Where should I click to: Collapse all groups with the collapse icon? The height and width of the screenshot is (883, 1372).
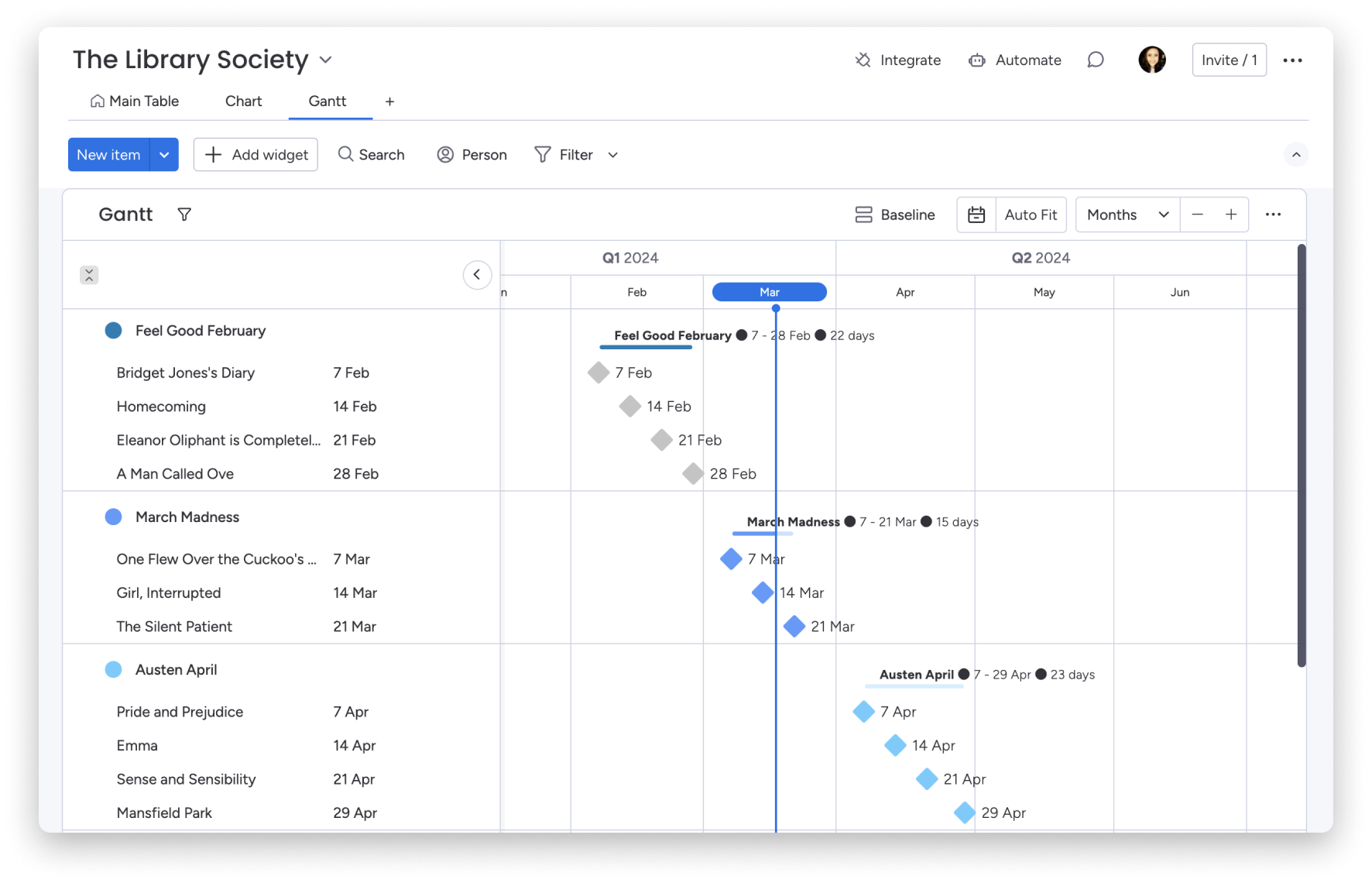[x=89, y=275]
